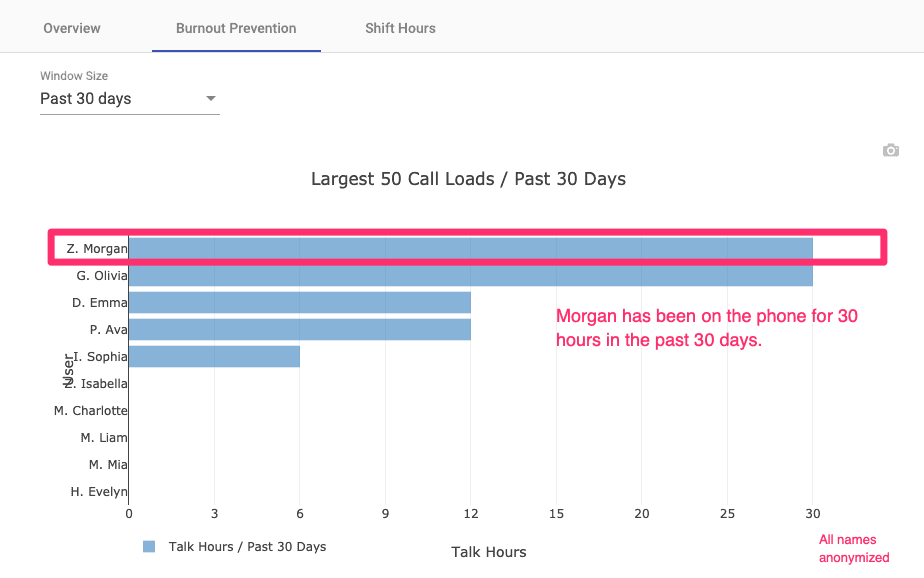
Task: Select the bar for D. Emma
Action: pyautogui.click(x=300, y=302)
